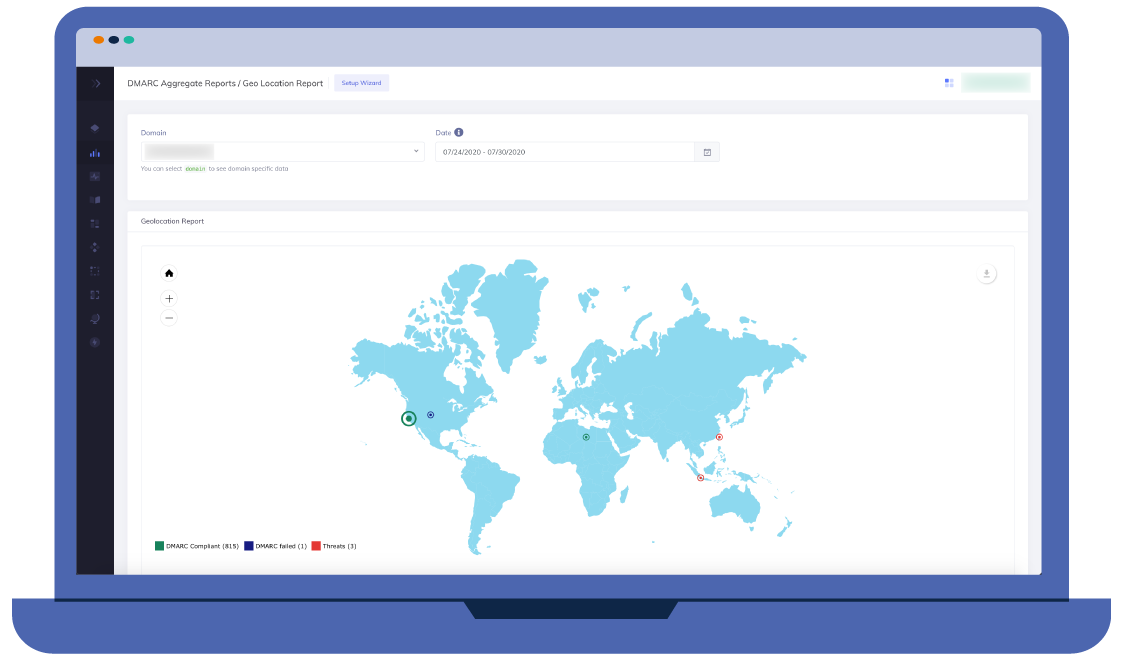This screenshot has width=1122, height=660.
Task: Select the globe icon in the sidebar
Action: point(94,318)
